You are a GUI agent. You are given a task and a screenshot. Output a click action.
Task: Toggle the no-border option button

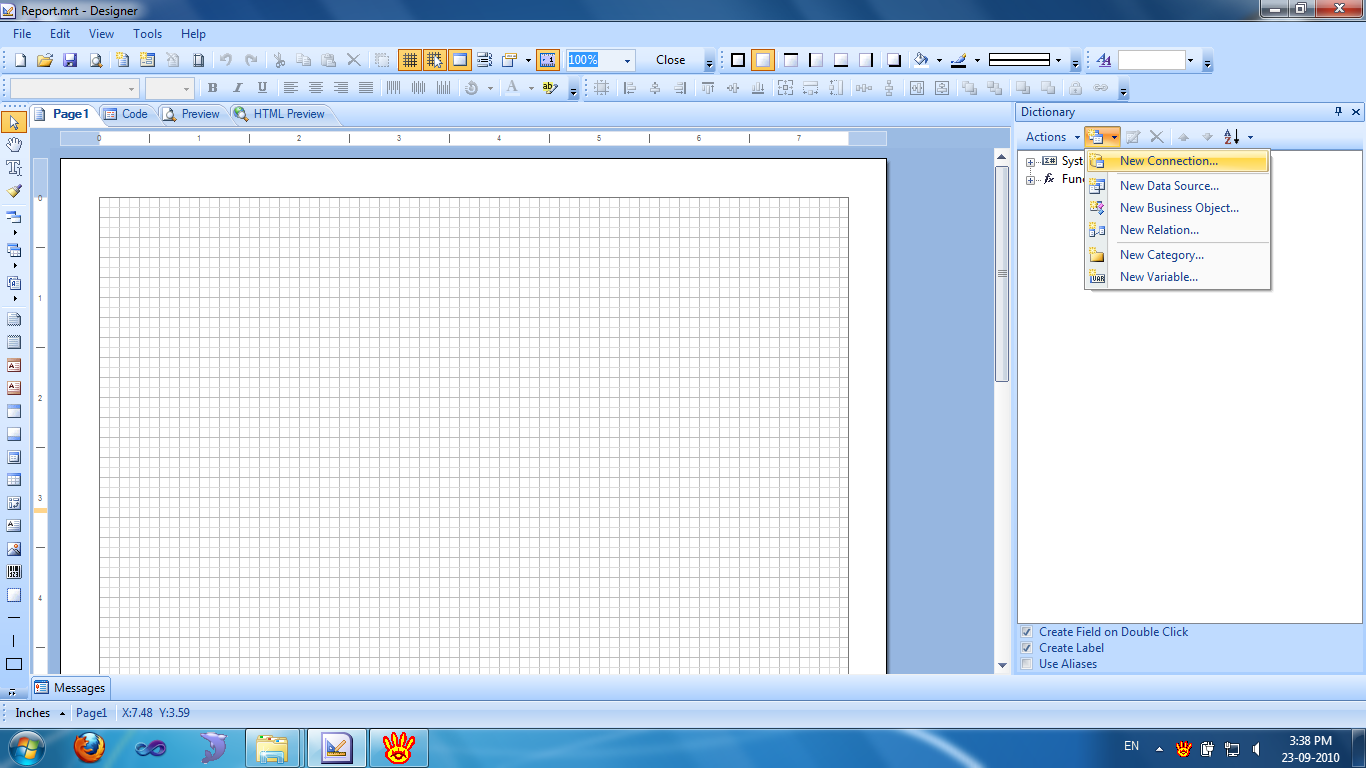763,60
